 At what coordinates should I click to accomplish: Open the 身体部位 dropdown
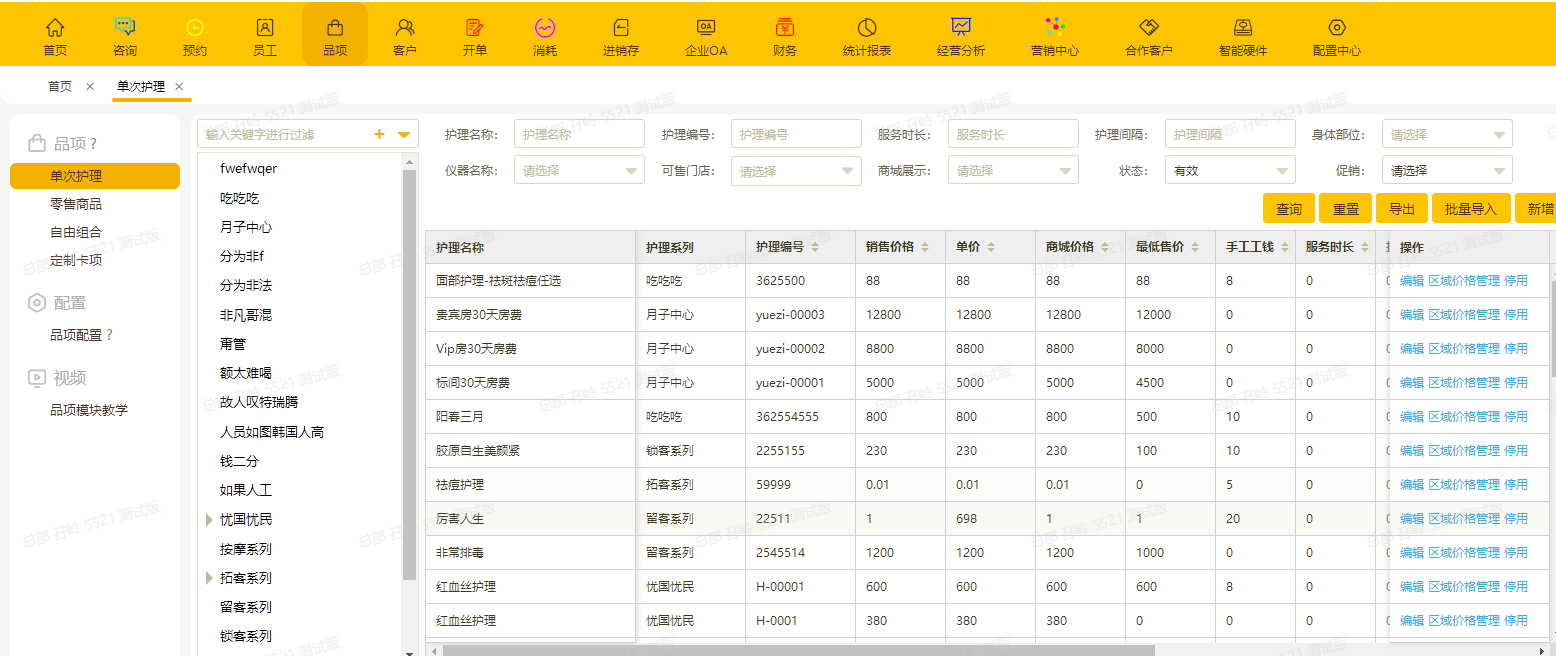pos(1447,134)
